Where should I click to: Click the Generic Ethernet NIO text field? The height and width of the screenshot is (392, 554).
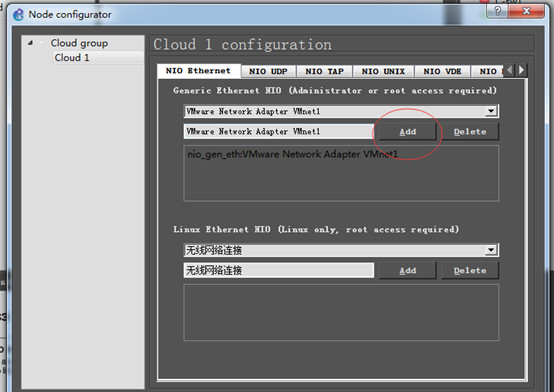pyautogui.click(x=279, y=131)
